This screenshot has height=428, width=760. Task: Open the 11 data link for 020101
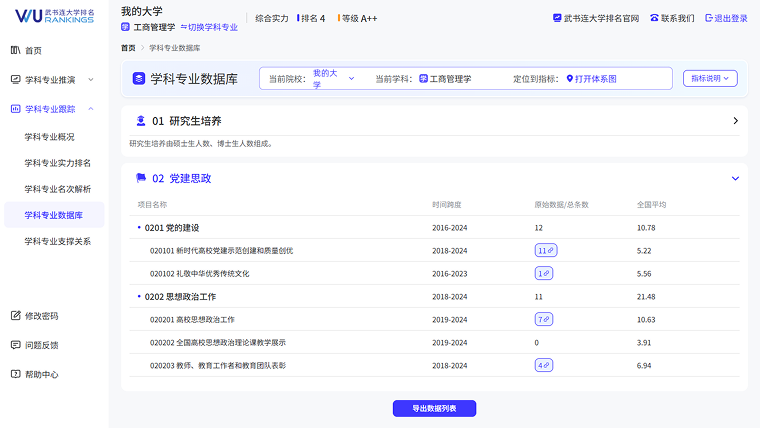click(x=546, y=250)
